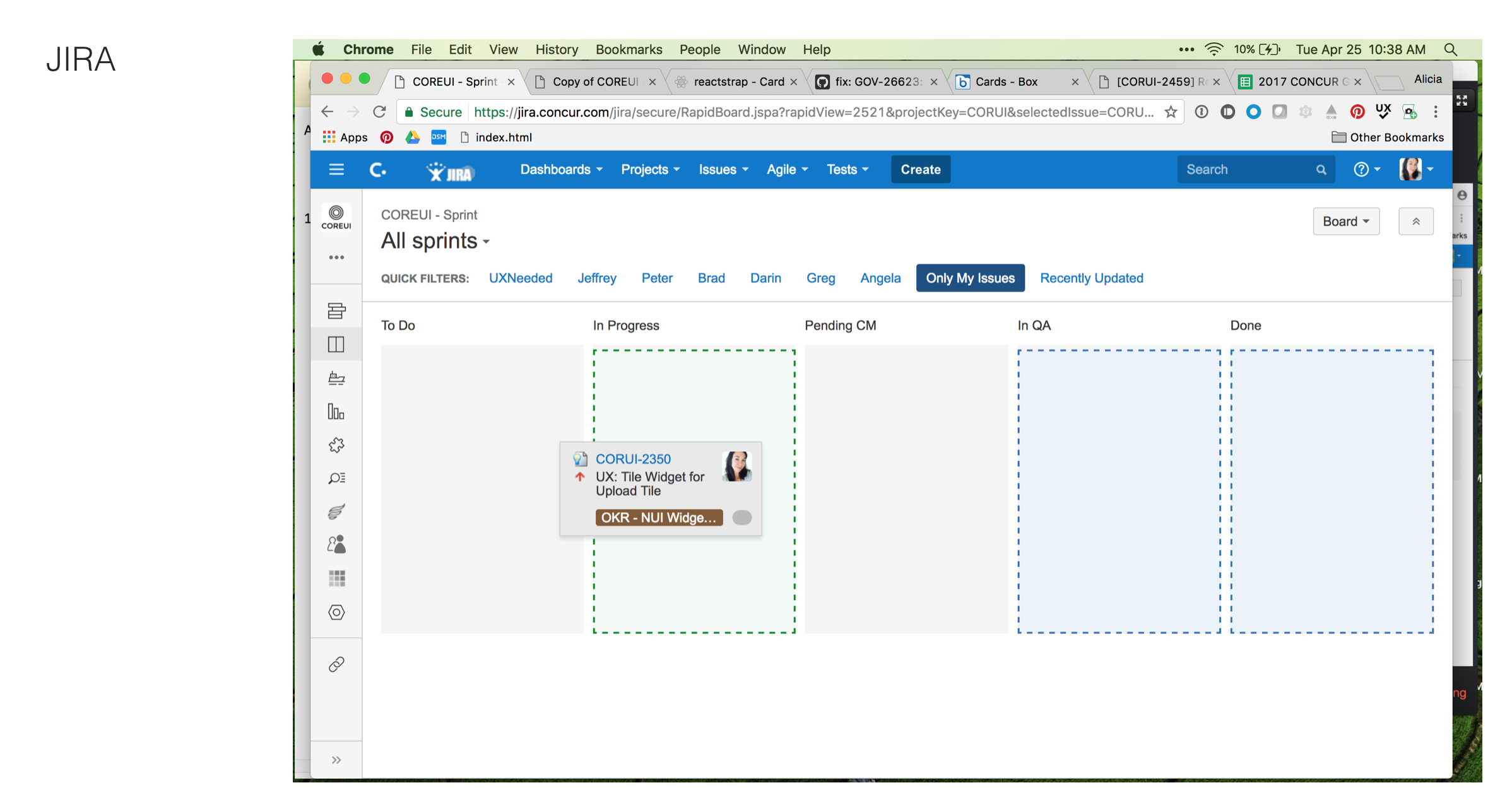Toggle the Recently Updated quick filter
The height and width of the screenshot is (790, 1512).
[1091, 278]
